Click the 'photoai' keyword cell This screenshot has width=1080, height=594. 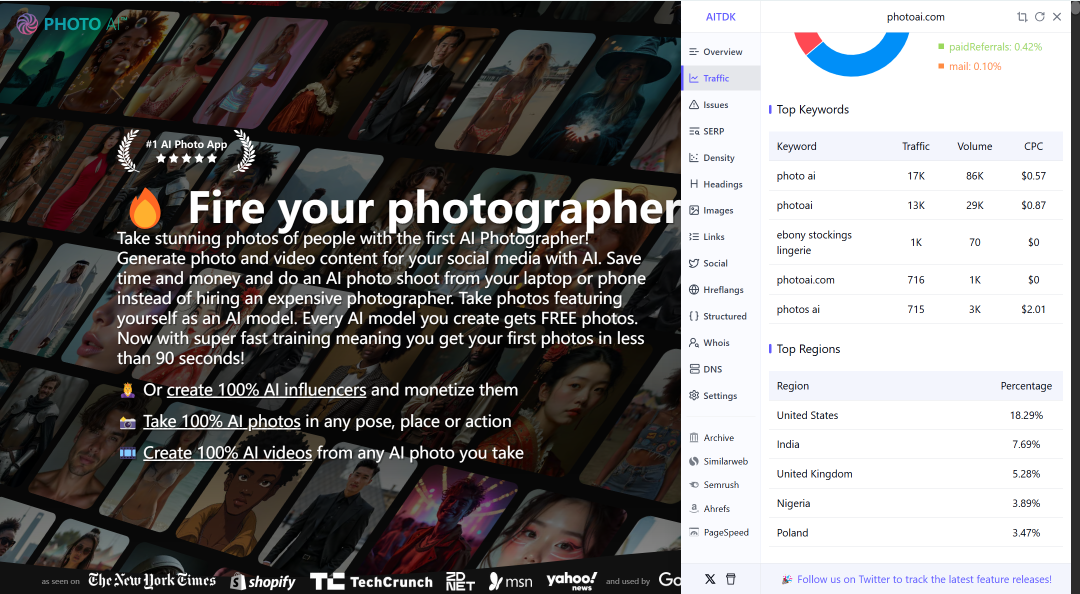tap(795, 205)
